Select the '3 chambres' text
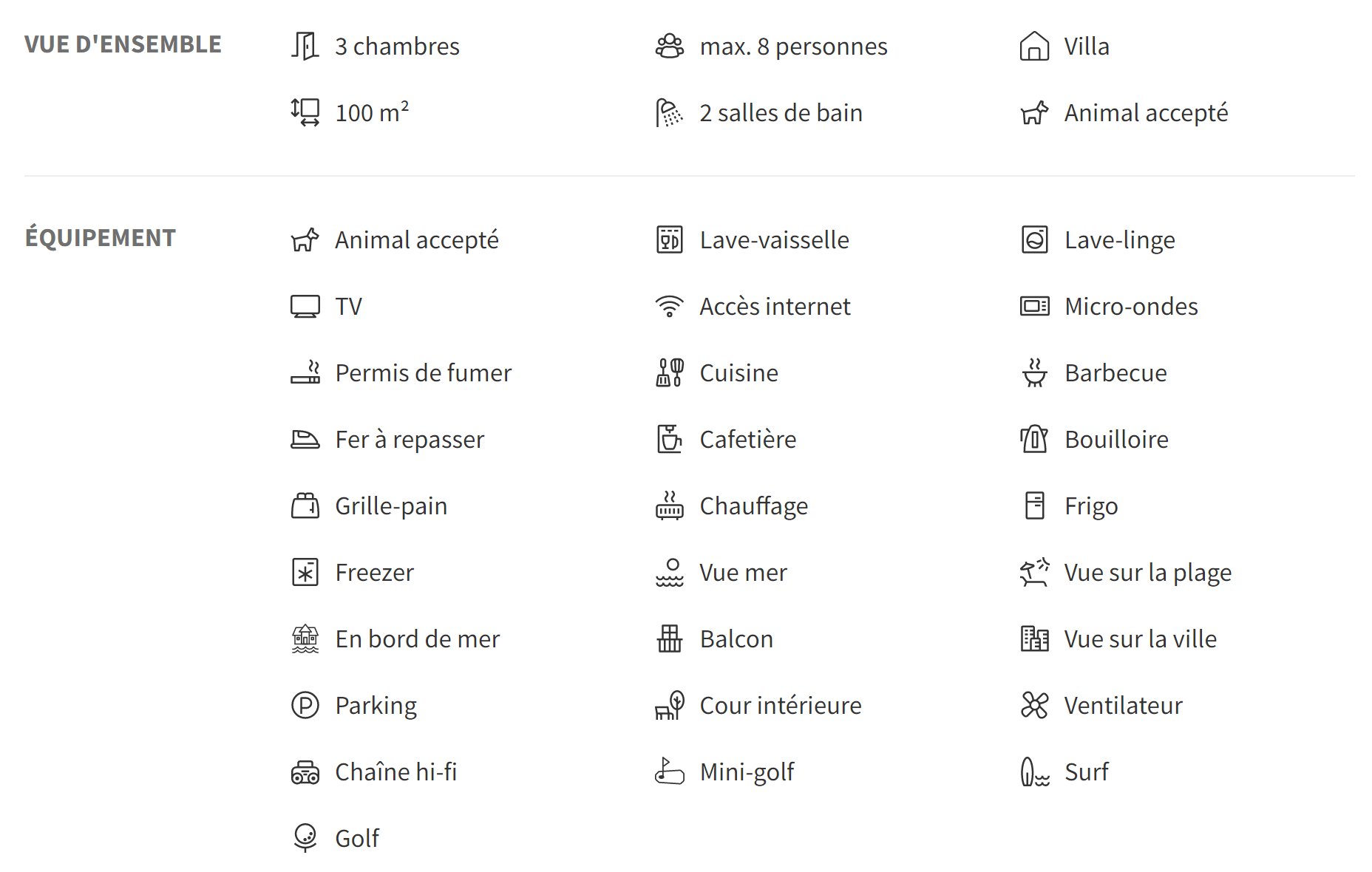 click(397, 47)
